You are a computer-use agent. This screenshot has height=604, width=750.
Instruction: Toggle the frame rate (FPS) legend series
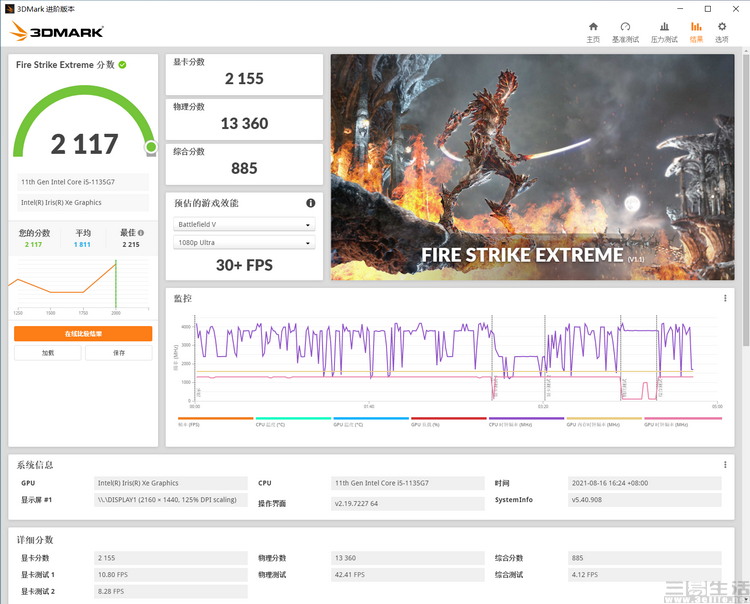[215, 423]
